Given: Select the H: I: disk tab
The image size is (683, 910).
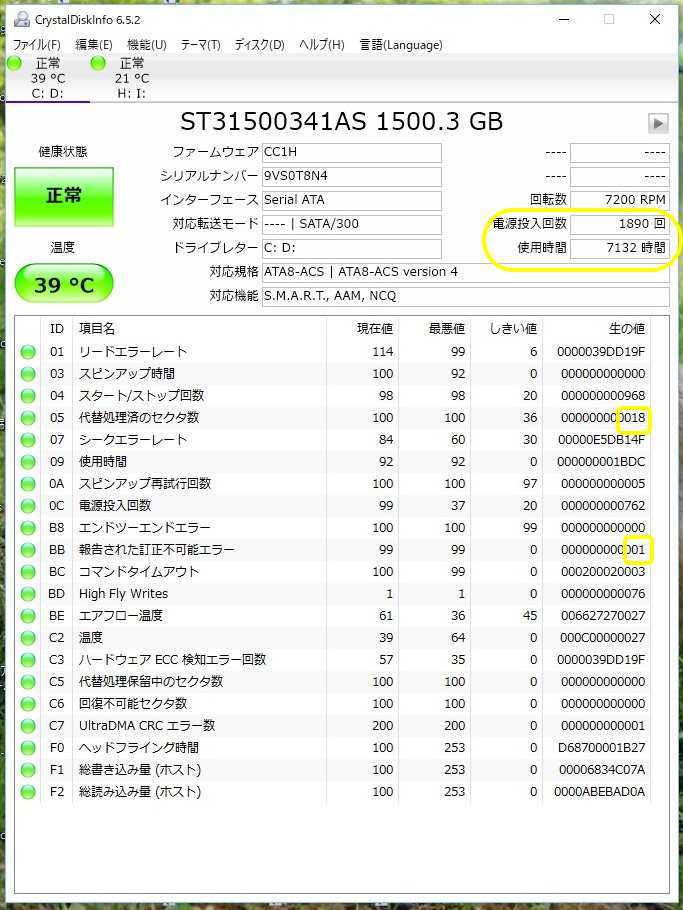Looking at the screenshot, I should tap(131, 78).
